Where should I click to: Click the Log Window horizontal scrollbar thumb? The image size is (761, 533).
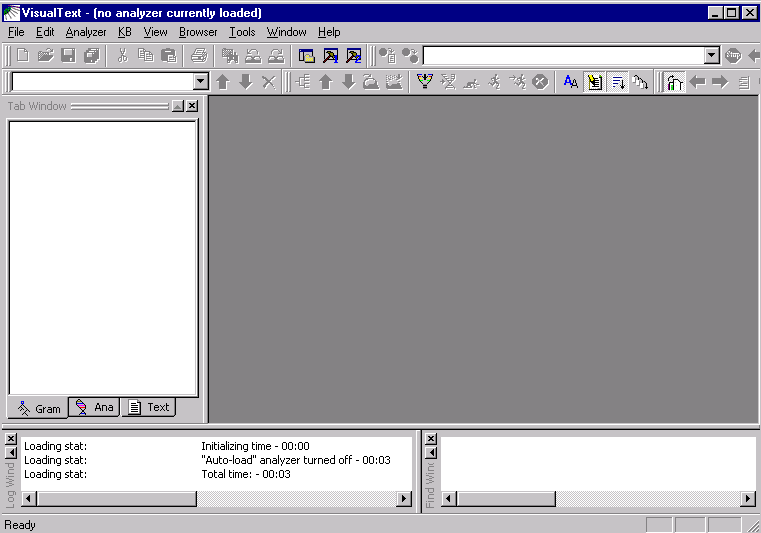tap(116, 499)
